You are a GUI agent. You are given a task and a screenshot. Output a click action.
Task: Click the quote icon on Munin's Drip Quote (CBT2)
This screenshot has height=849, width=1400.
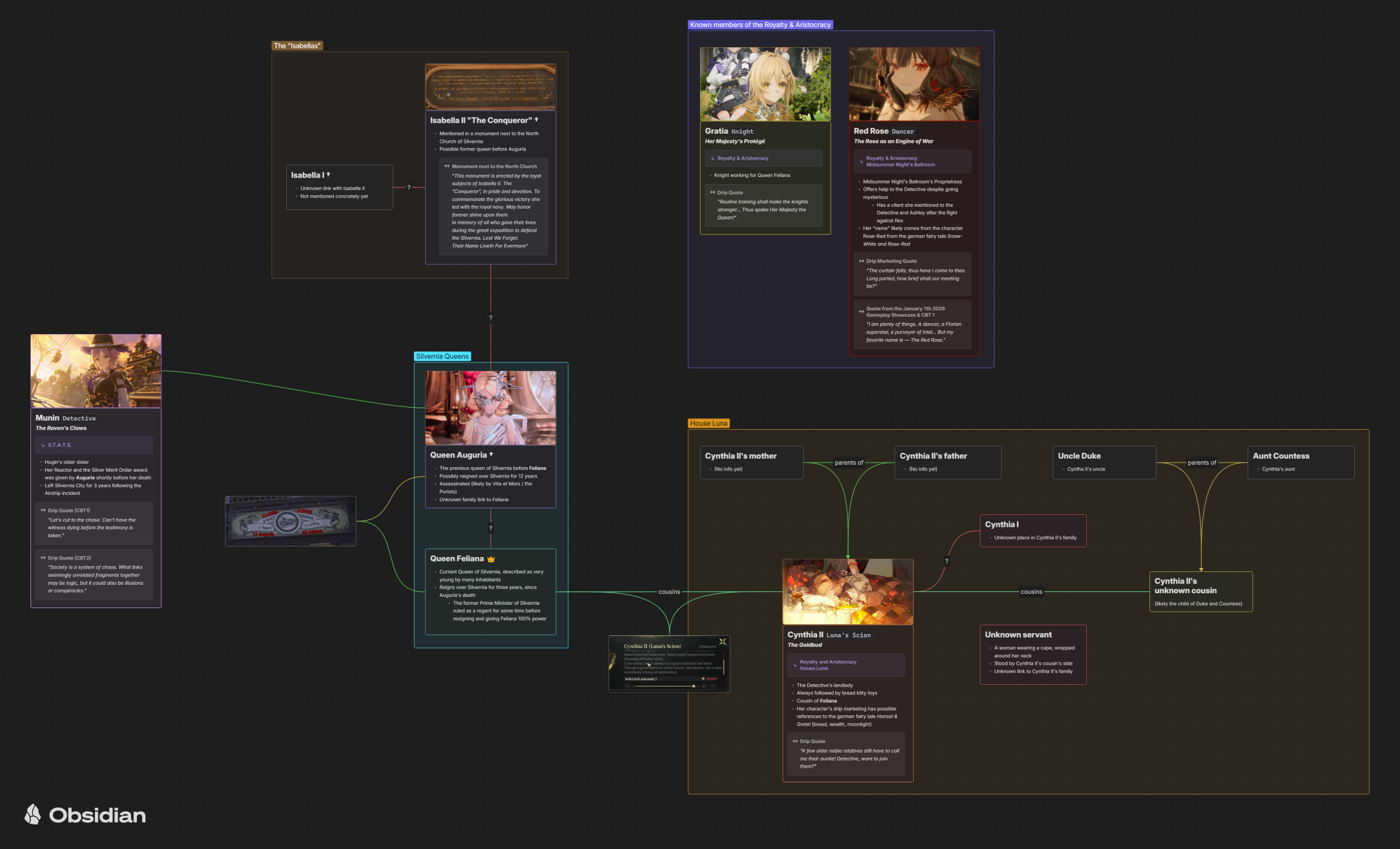point(43,558)
